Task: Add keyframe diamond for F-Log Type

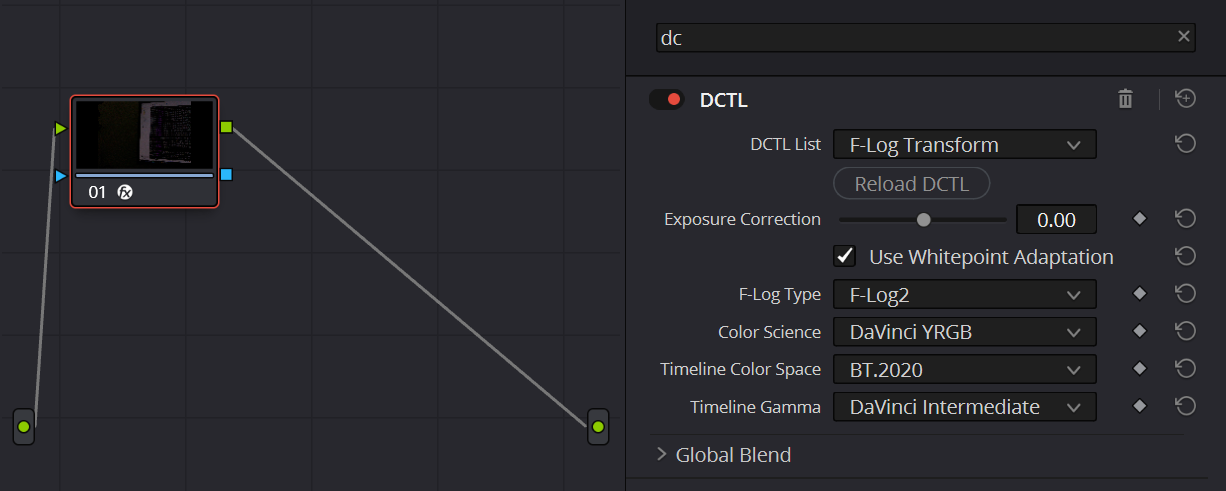Action: pos(1139,294)
